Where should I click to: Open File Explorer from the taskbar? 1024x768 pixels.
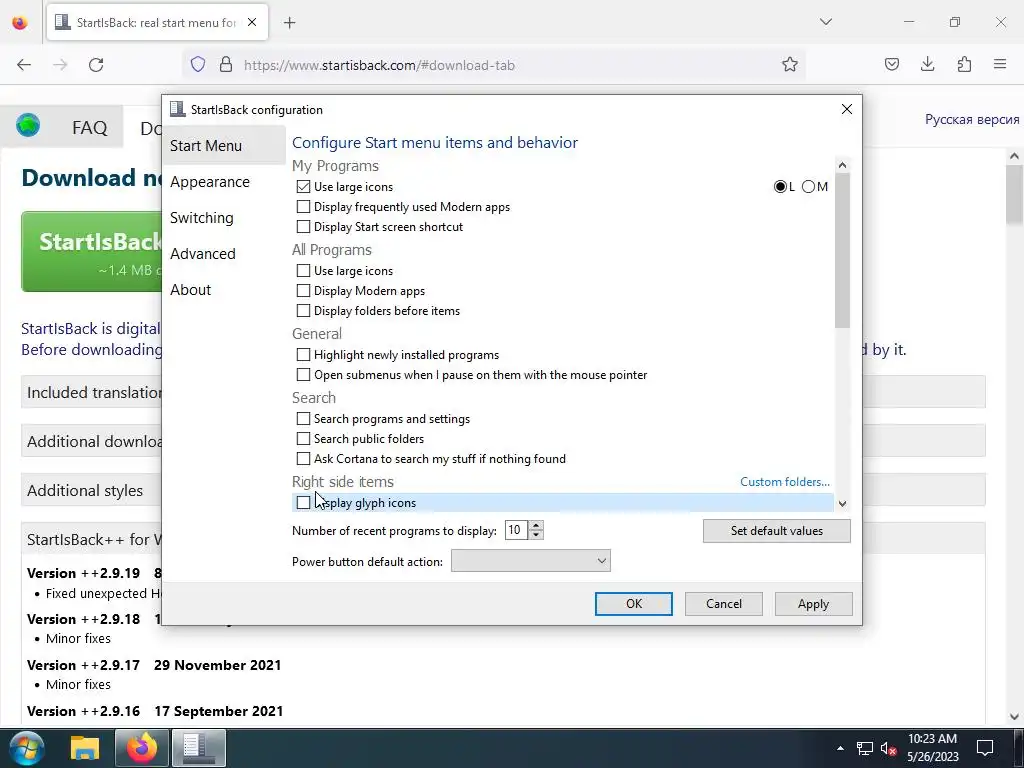tap(84, 748)
